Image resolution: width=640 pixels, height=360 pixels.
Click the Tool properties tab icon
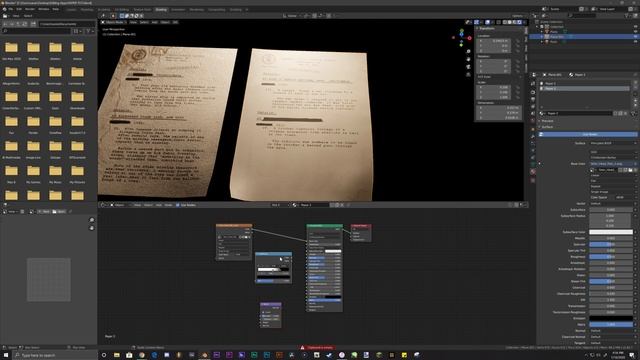coord(533,84)
